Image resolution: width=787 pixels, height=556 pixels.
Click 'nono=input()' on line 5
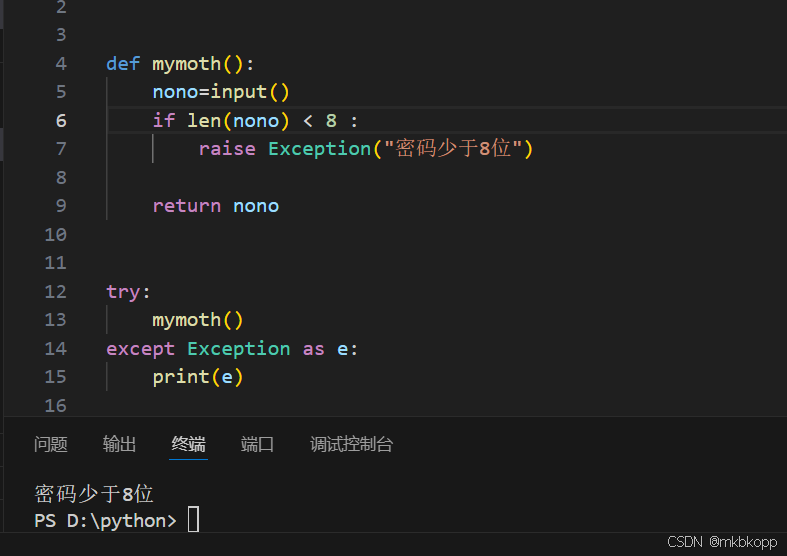[221, 92]
